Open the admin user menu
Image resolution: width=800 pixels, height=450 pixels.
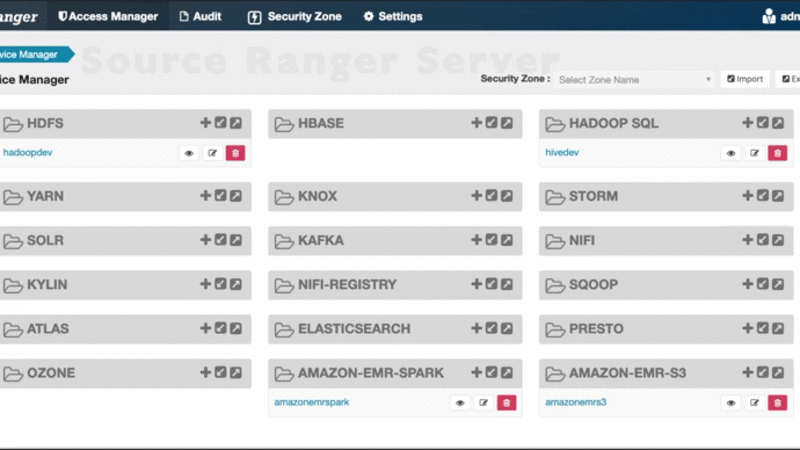[x=781, y=16]
